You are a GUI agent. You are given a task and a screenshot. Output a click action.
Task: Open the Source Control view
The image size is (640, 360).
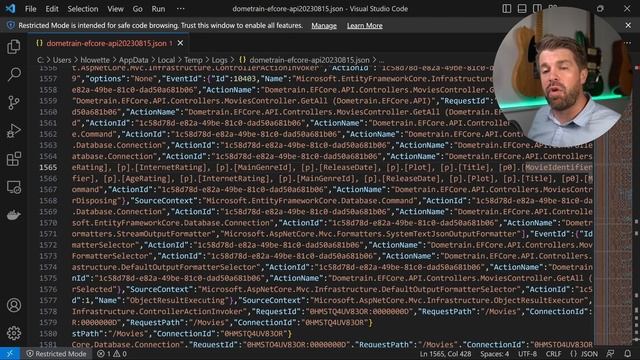point(14,102)
